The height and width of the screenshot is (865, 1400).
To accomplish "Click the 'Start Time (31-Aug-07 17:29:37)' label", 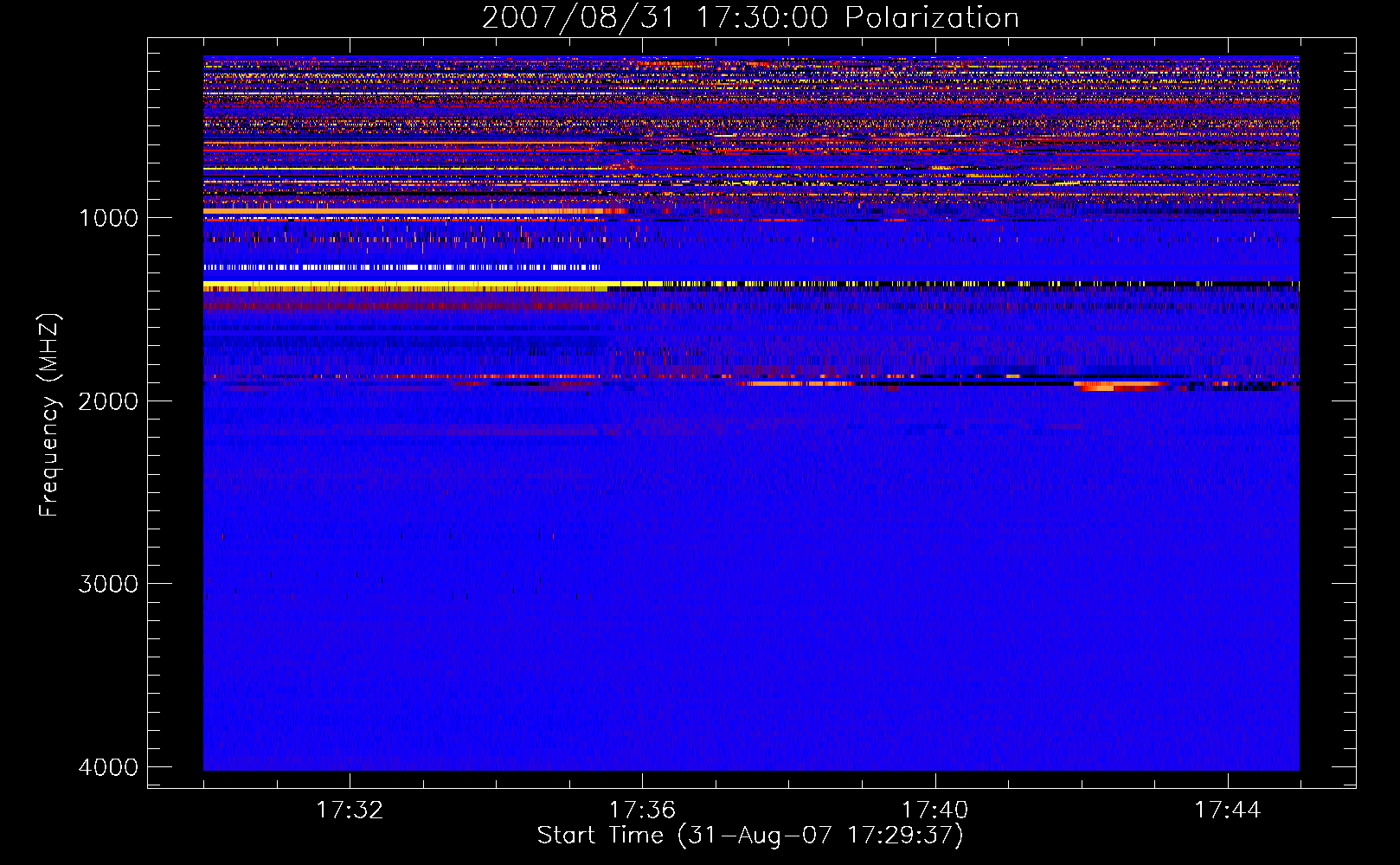I will (x=750, y=836).
